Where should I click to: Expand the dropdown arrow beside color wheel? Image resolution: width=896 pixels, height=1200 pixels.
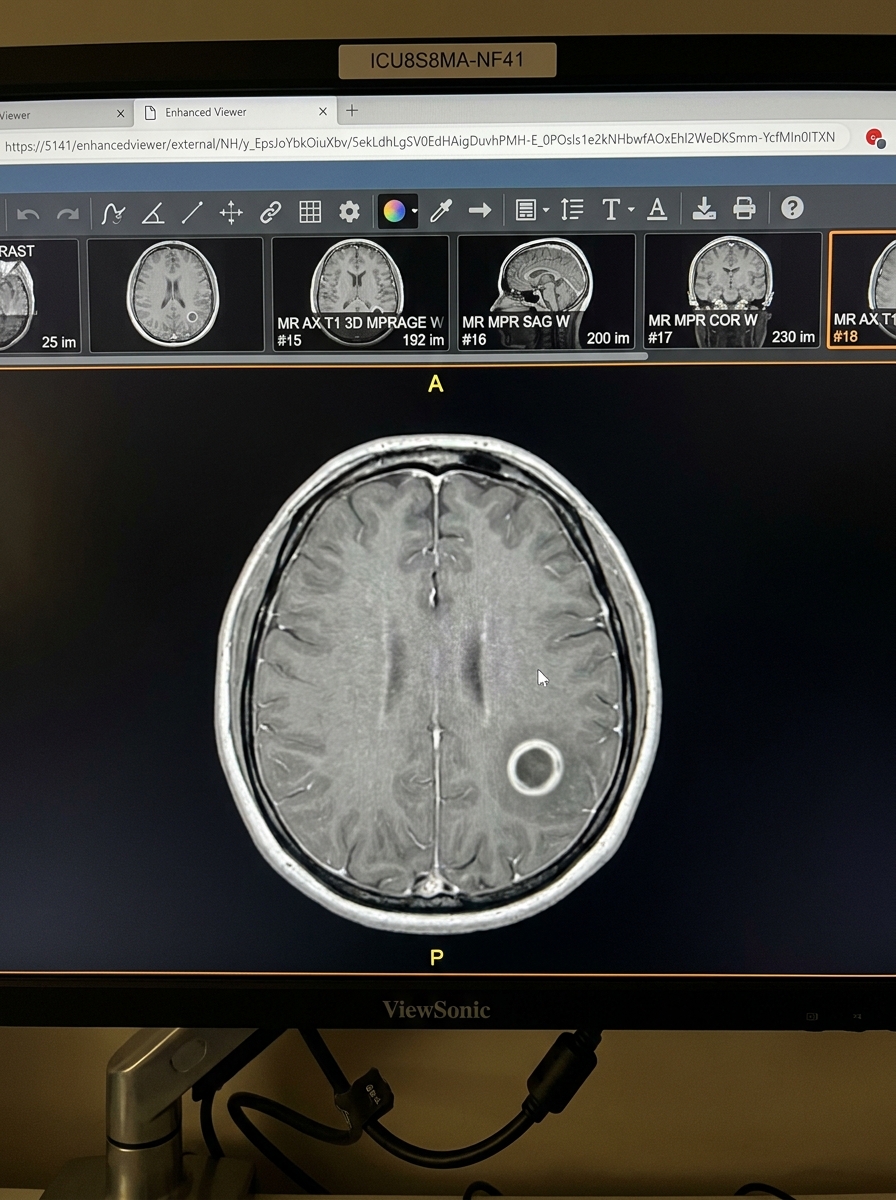coord(414,212)
